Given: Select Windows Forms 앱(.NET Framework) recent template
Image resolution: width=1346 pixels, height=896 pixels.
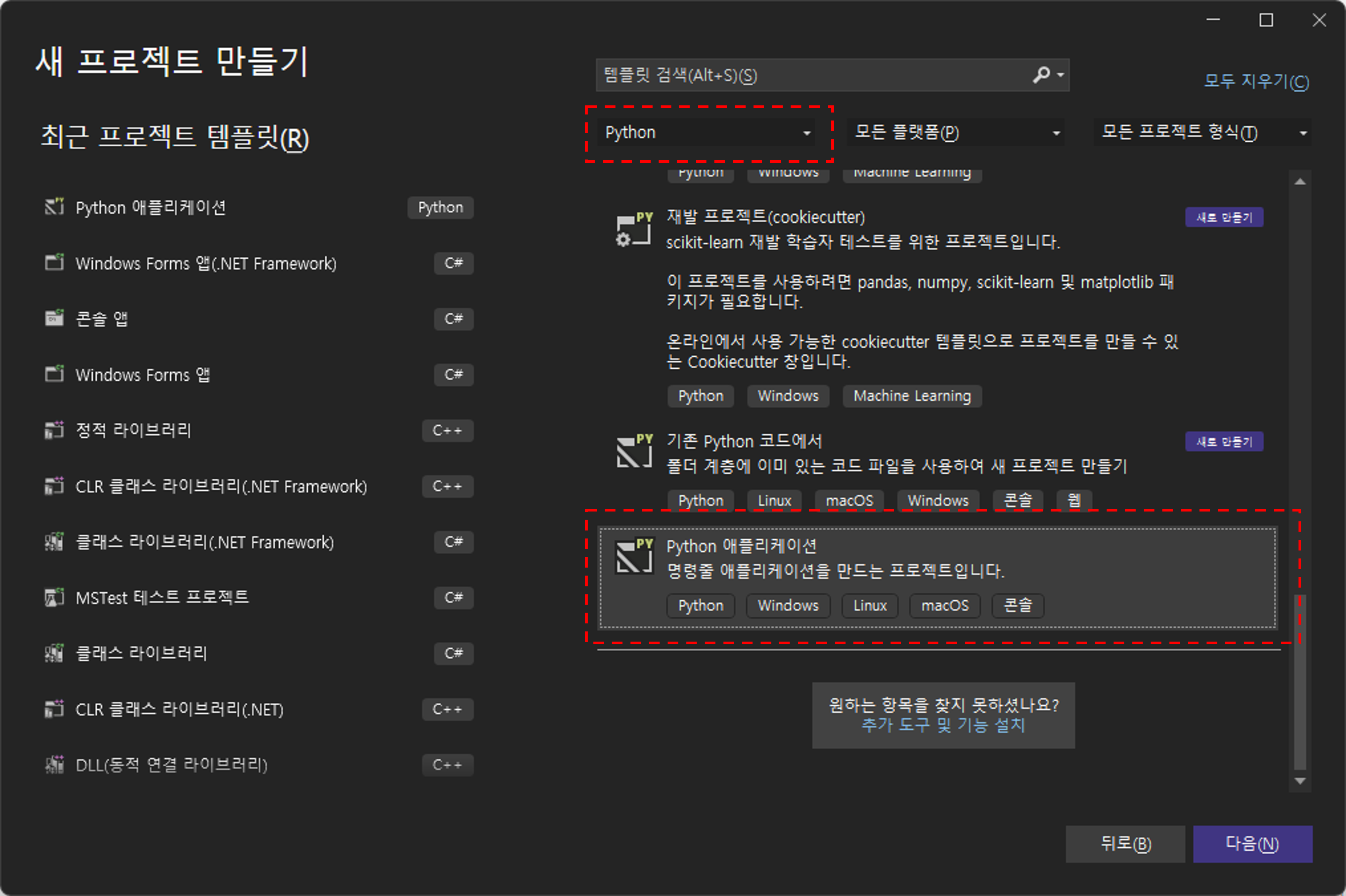Looking at the screenshot, I should (206, 263).
